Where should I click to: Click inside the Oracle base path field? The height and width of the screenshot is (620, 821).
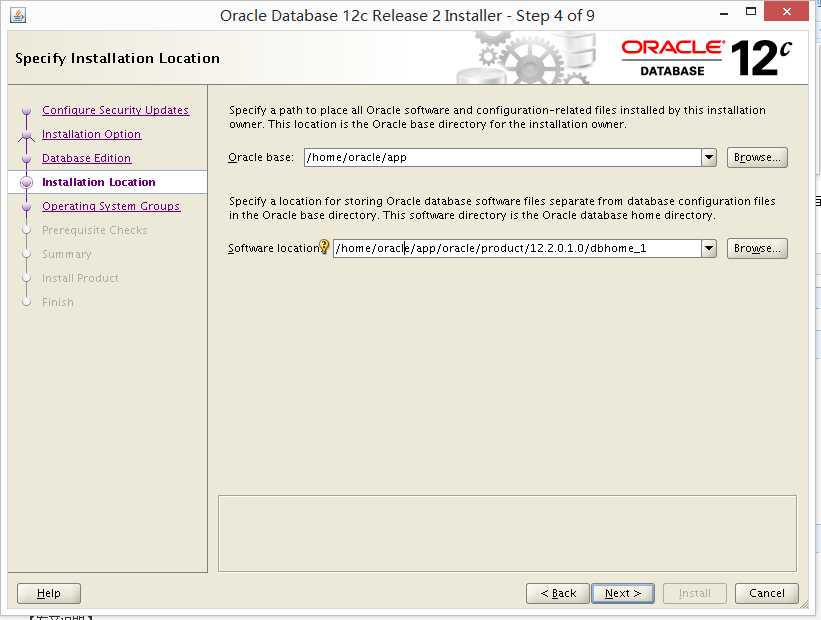click(x=503, y=157)
